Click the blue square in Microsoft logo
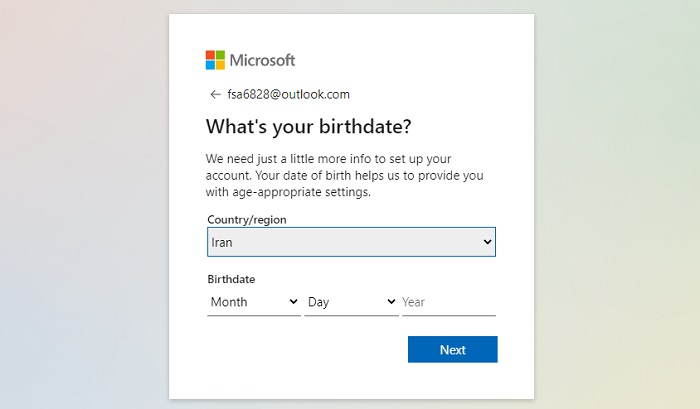 click(210, 65)
